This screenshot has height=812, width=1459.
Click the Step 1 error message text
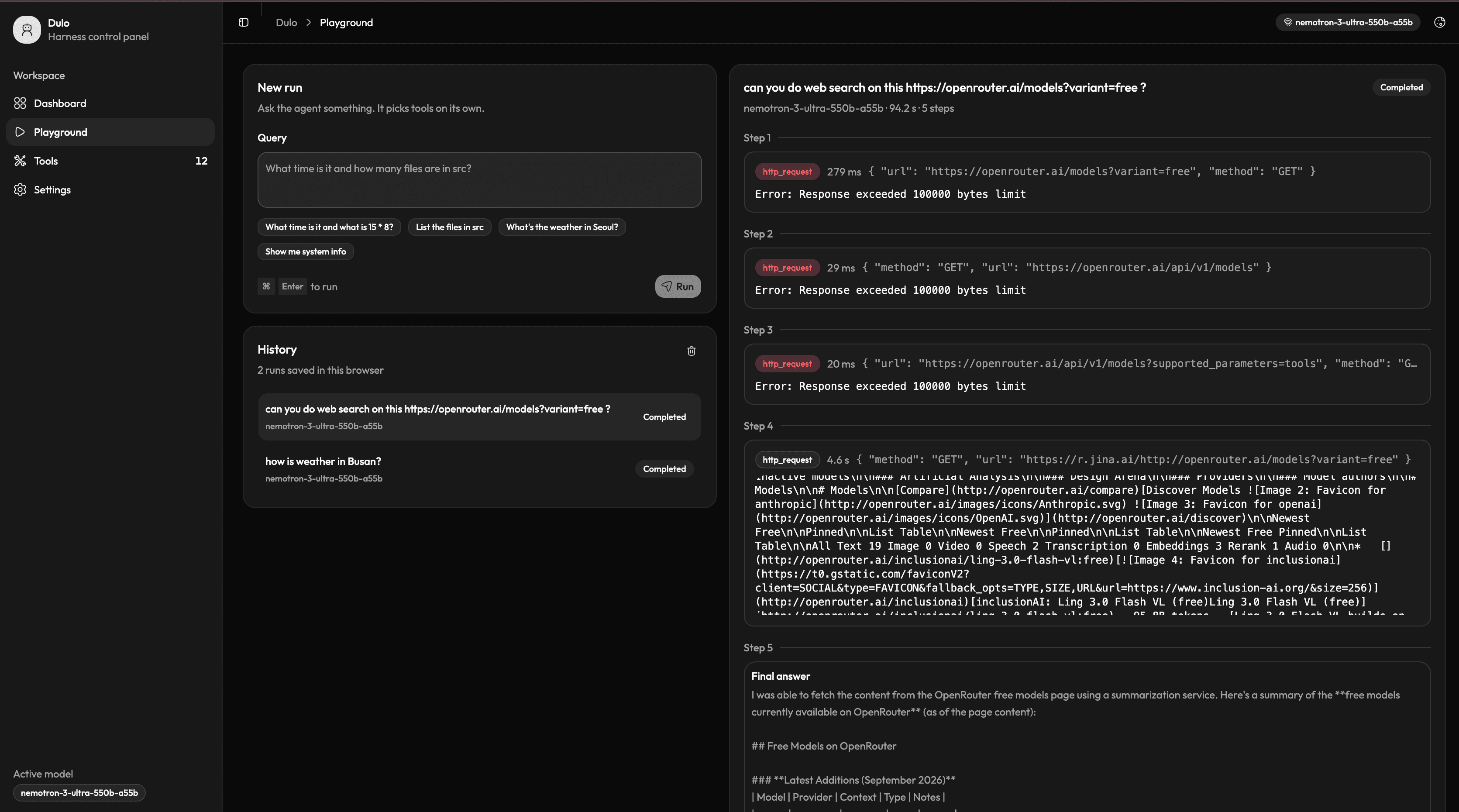coord(890,194)
